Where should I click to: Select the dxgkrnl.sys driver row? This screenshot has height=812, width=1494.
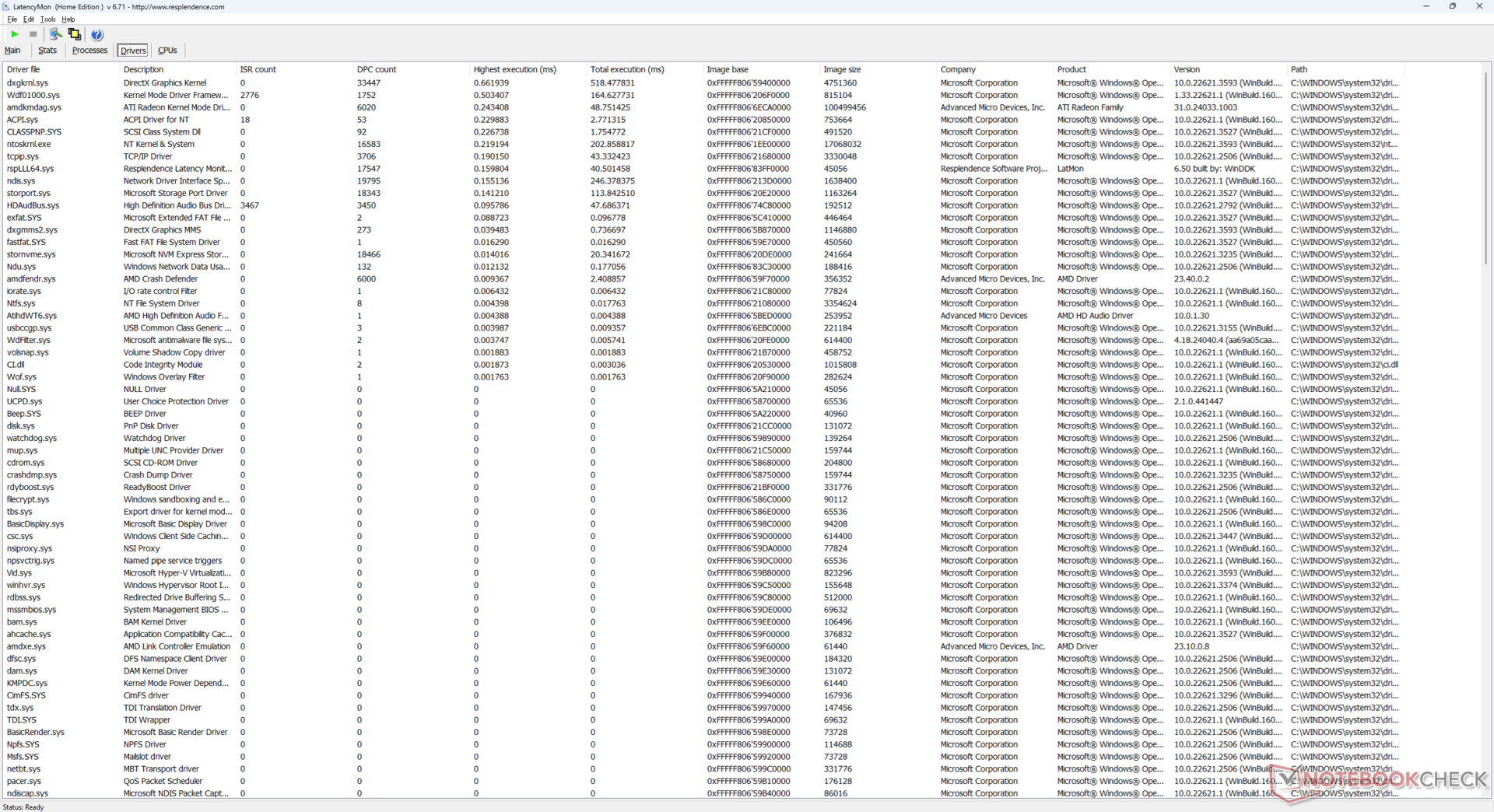click(x=703, y=82)
